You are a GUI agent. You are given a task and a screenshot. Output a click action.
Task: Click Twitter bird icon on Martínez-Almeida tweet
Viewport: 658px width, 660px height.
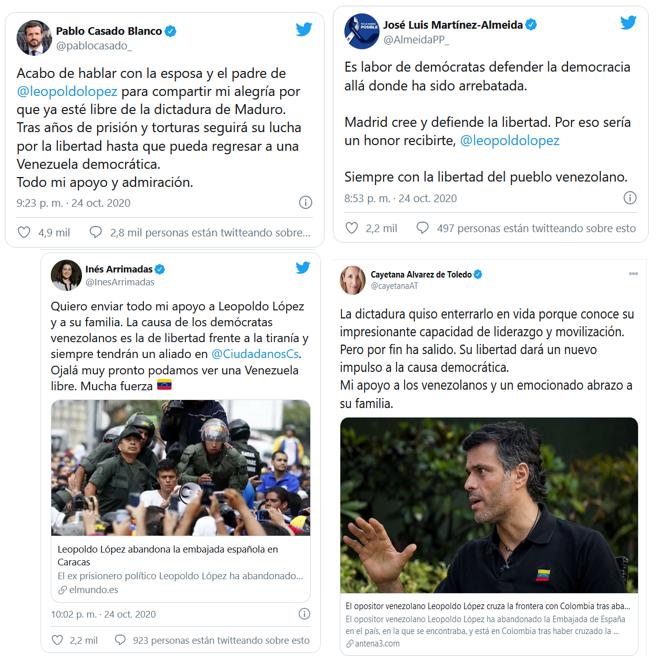(x=628, y=22)
